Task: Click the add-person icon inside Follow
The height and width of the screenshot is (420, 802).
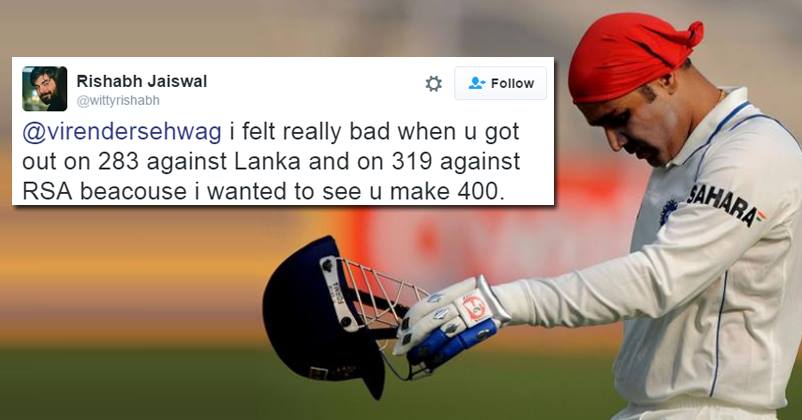Action: [x=477, y=83]
